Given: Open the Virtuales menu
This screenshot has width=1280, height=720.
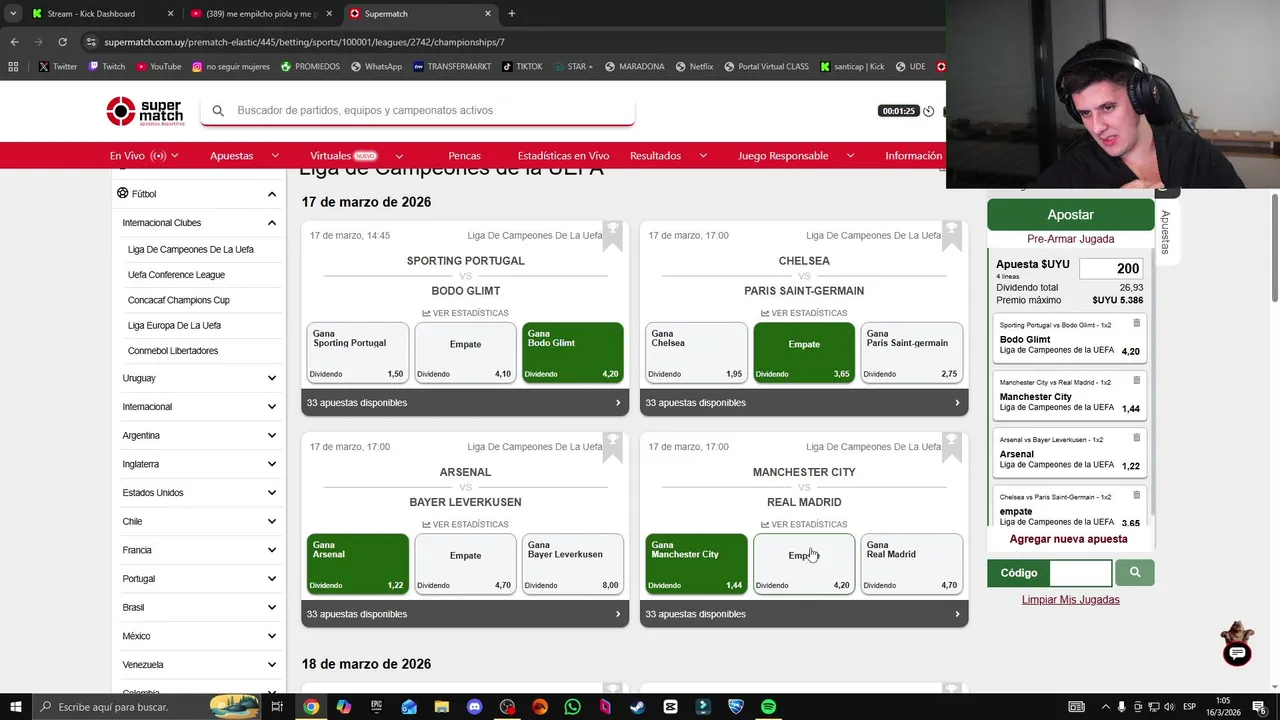Looking at the screenshot, I should [356, 156].
